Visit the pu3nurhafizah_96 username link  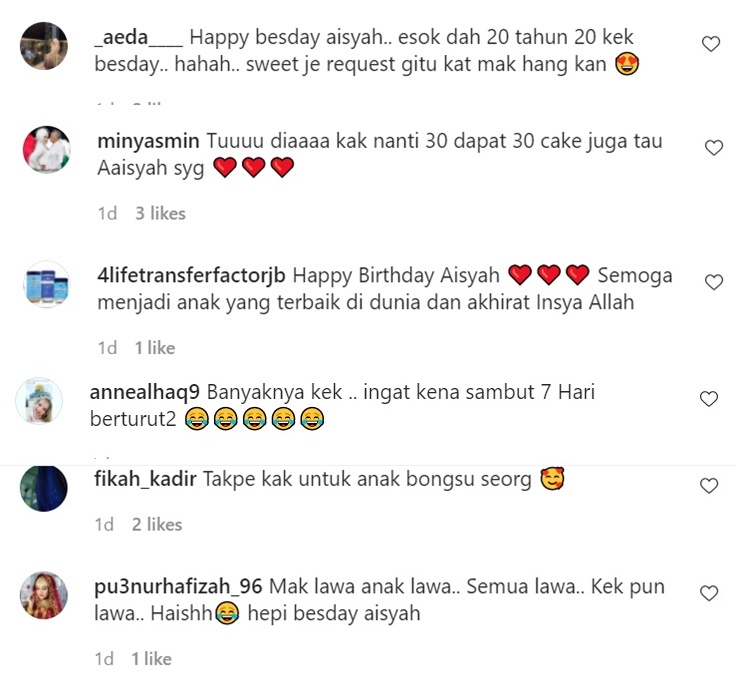pyautogui.click(x=178, y=587)
